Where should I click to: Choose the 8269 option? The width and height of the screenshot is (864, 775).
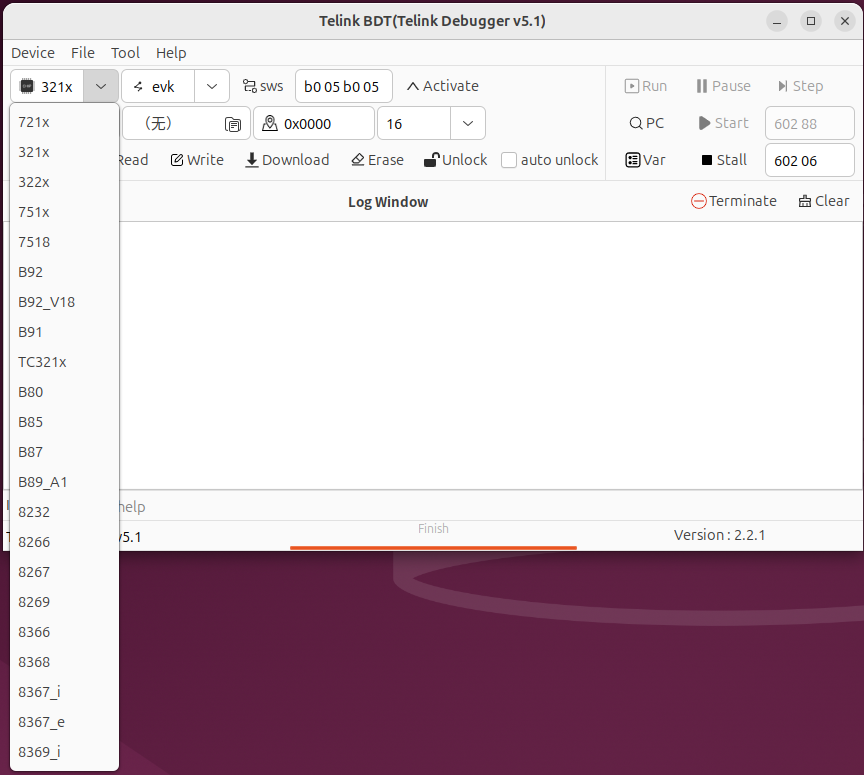click(64, 602)
